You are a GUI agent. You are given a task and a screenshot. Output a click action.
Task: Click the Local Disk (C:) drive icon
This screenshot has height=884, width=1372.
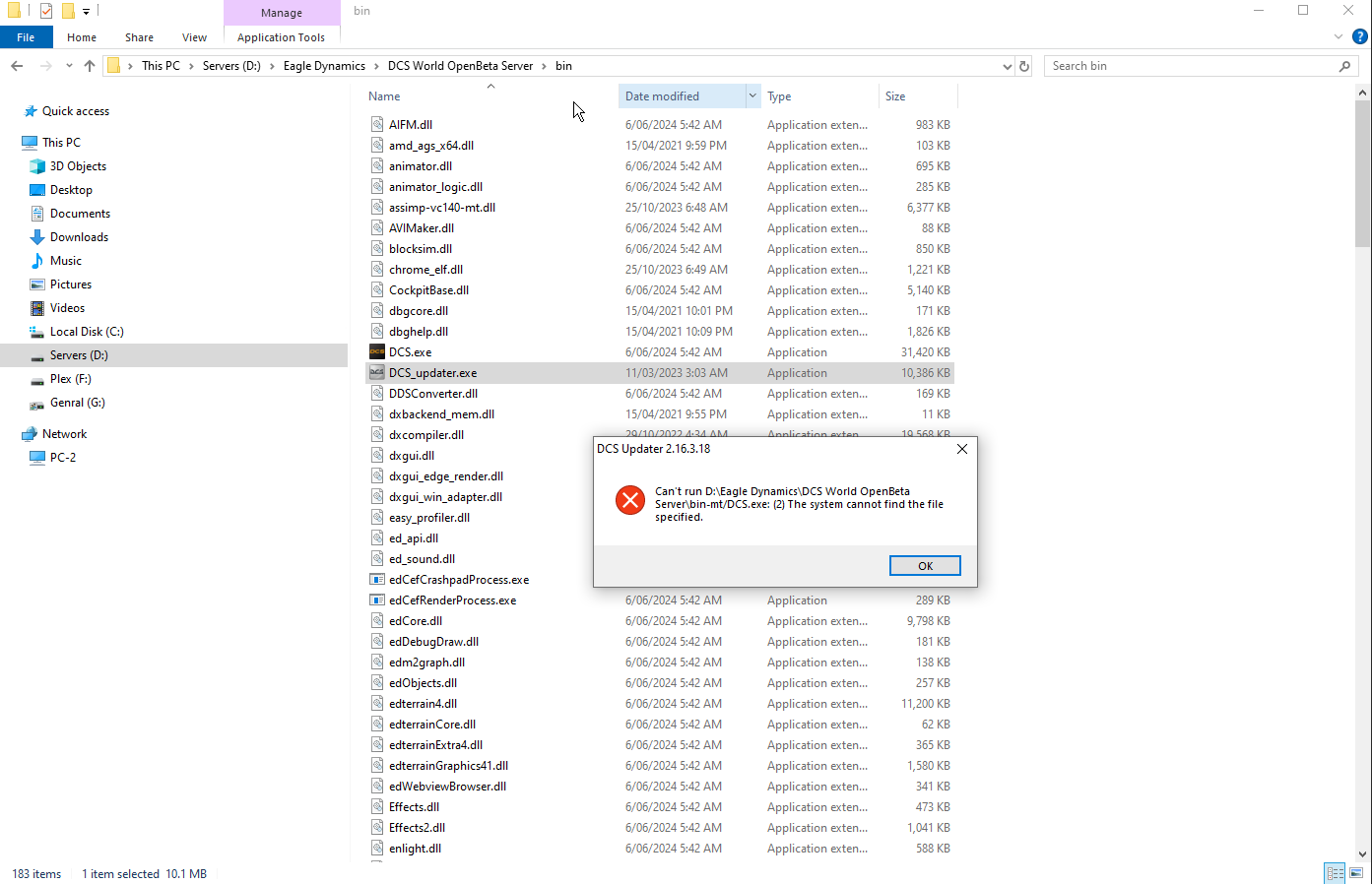(37, 332)
